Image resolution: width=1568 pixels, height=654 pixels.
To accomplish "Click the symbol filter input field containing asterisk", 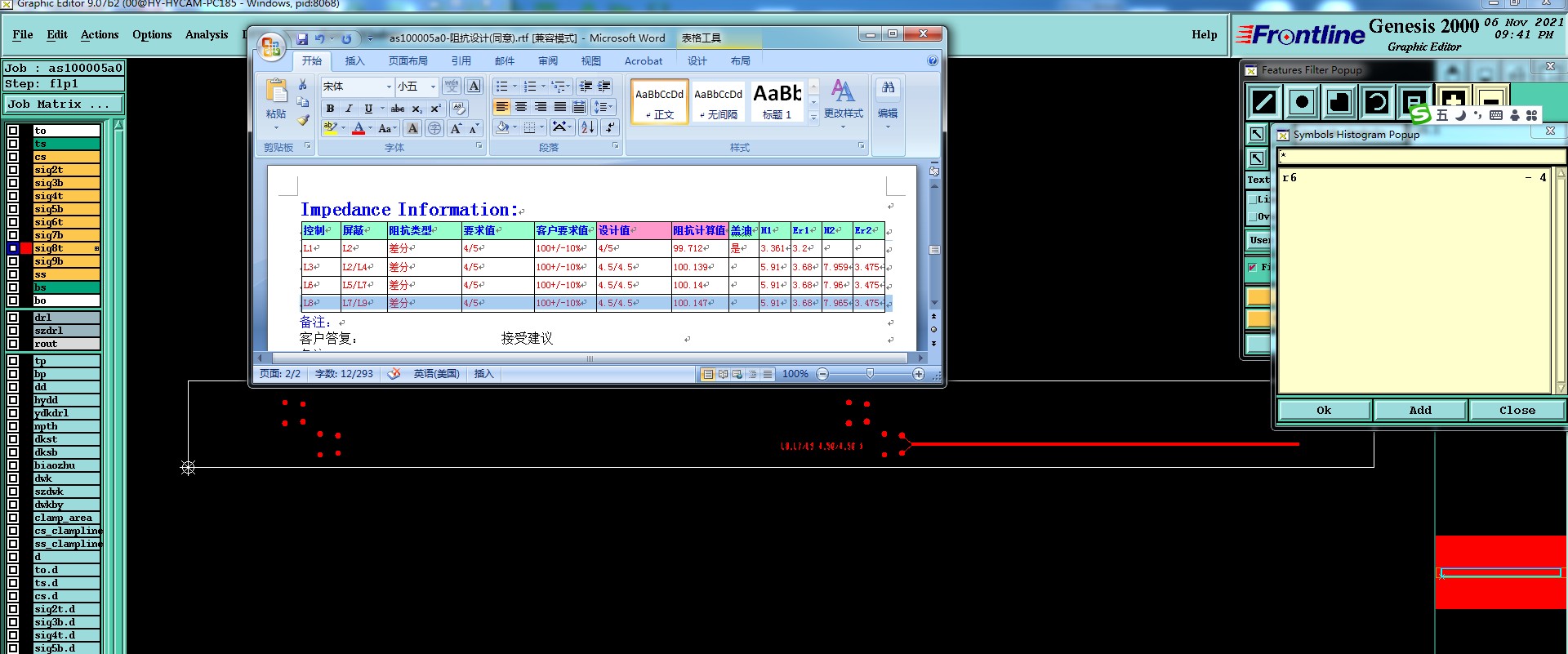I will coord(1423,155).
